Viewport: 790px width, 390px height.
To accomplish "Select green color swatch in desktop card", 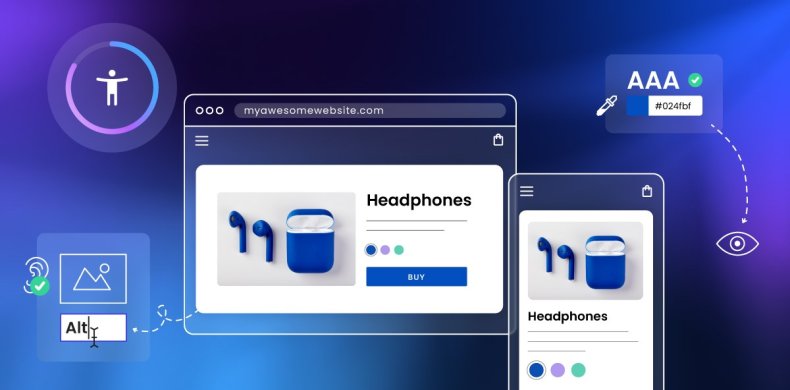I will point(399,250).
